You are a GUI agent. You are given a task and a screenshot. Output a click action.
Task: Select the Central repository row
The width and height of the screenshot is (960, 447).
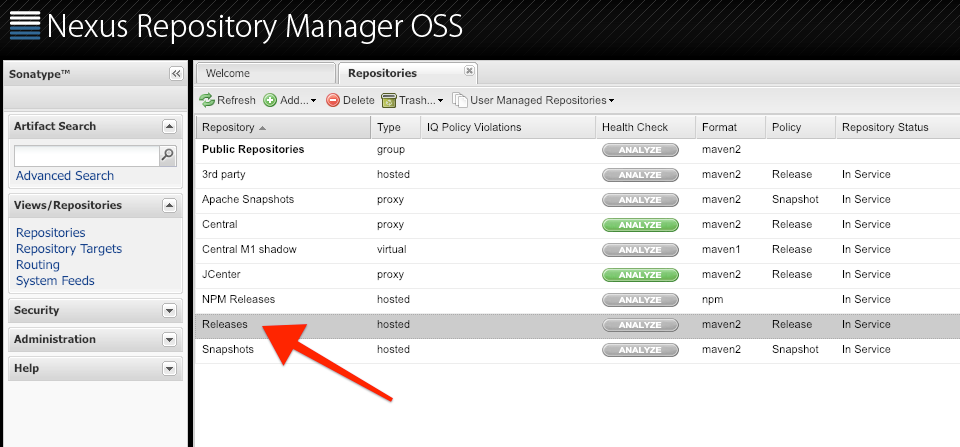click(x=577, y=225)
